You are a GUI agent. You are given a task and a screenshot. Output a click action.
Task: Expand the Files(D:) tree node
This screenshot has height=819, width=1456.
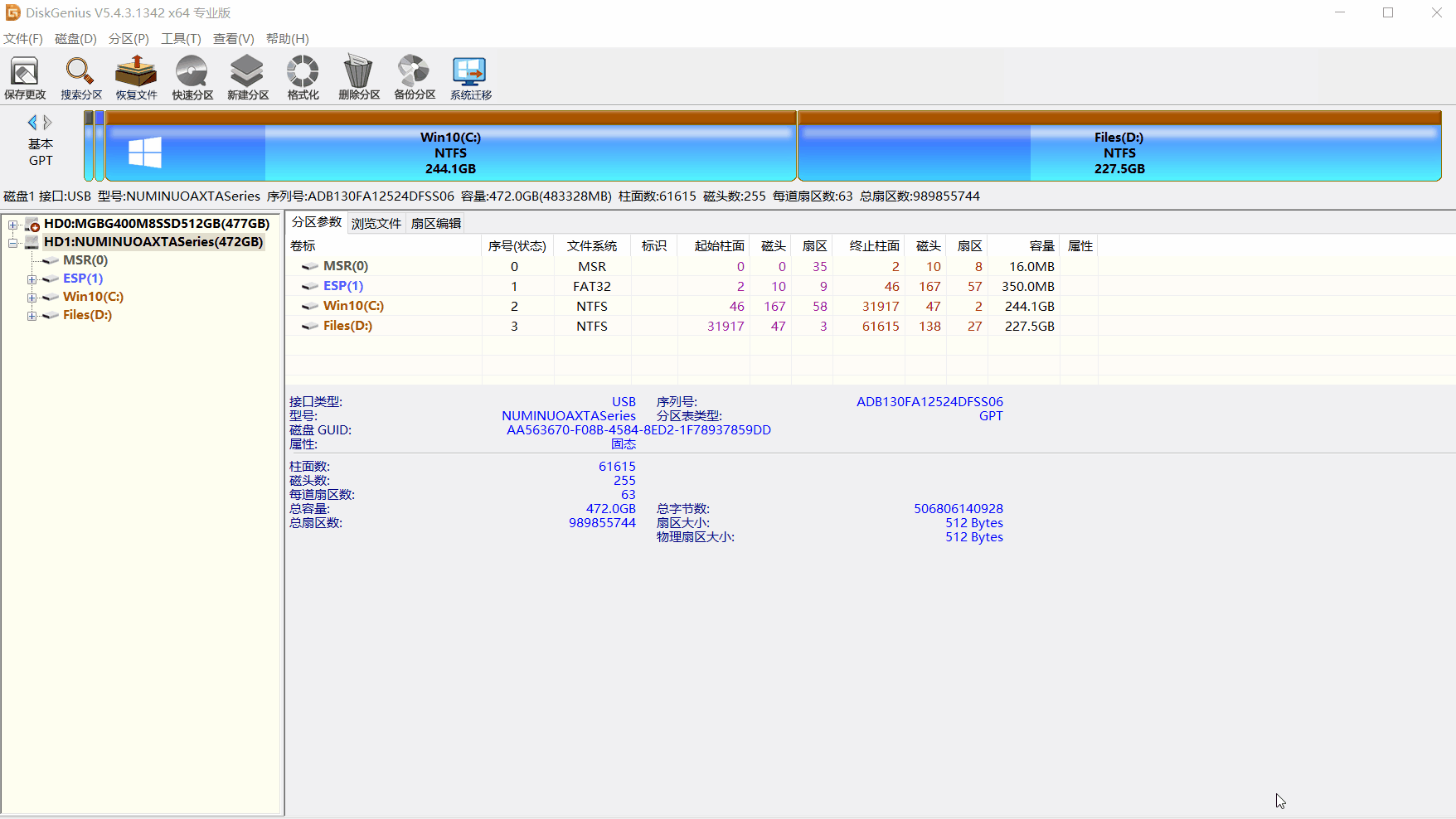click(x=32, y=316)
